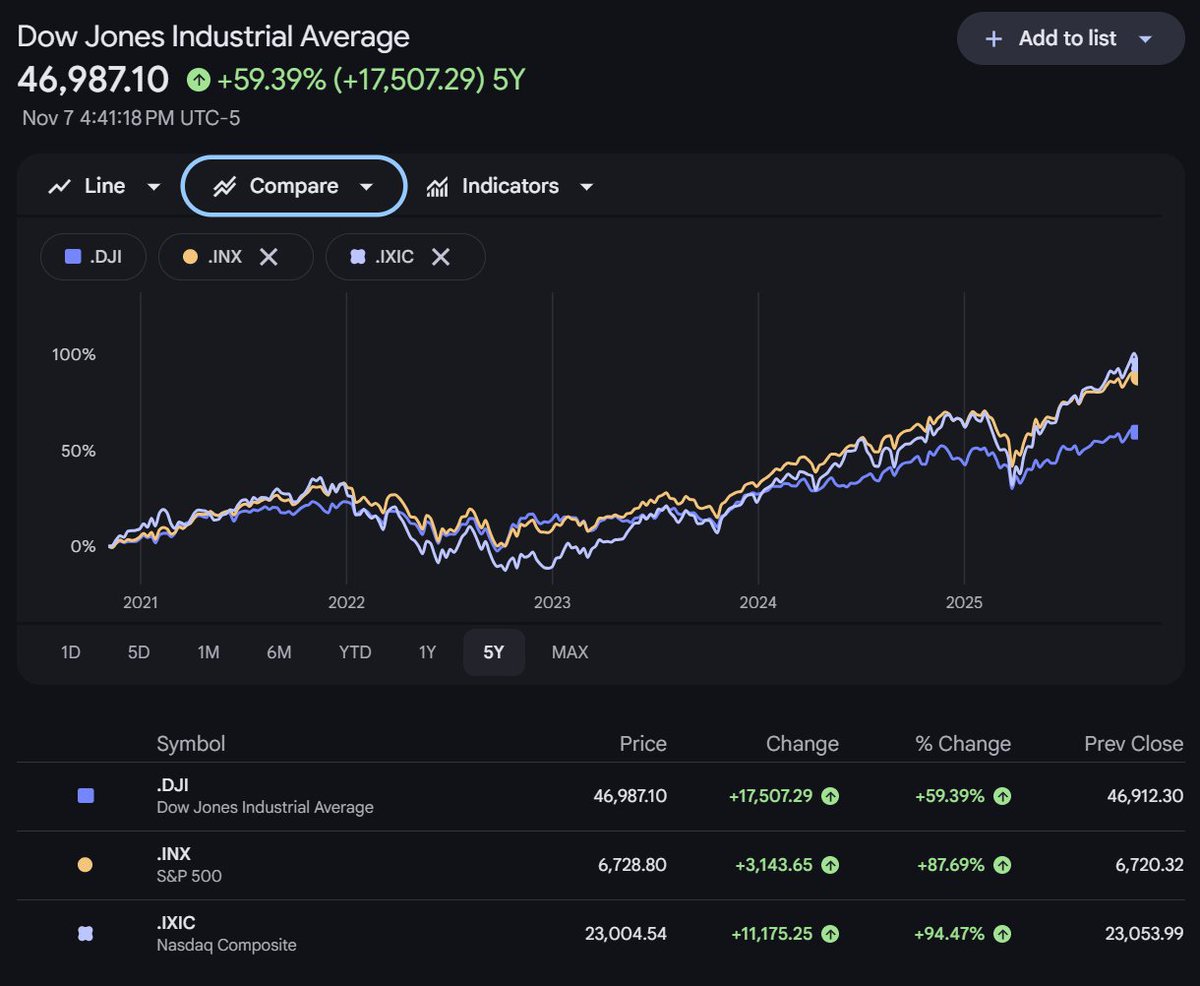Click the Indicators label
Image resolution: width=1200 pixels, height=986 pixels.
tap(510, 186)
